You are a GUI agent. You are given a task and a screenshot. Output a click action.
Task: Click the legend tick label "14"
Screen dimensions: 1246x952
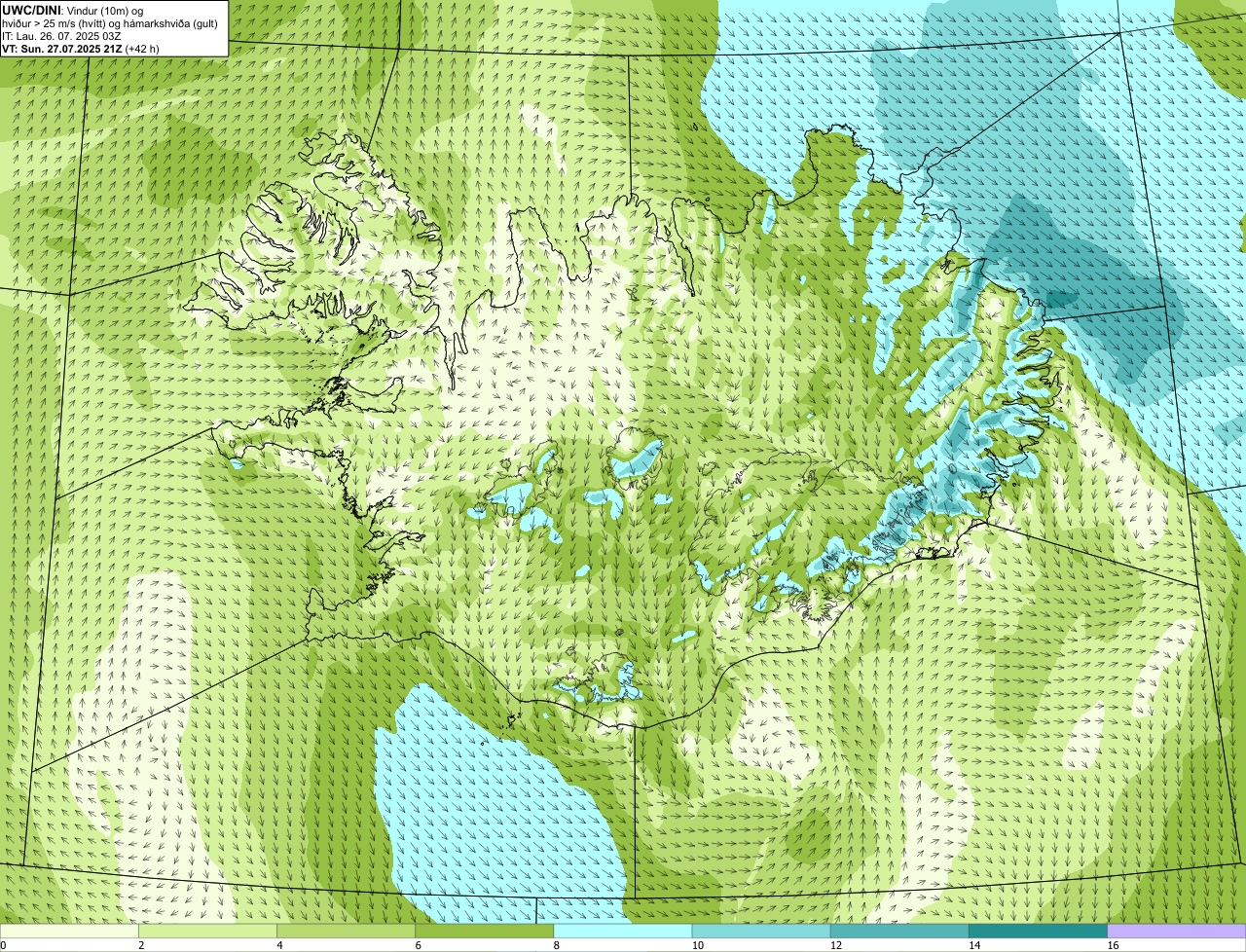(x=974, y=945)
